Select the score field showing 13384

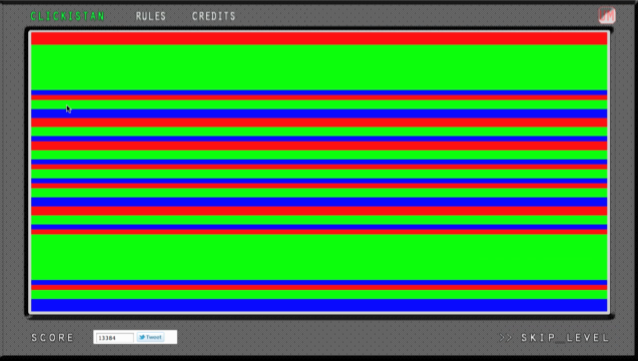[115, 338]
